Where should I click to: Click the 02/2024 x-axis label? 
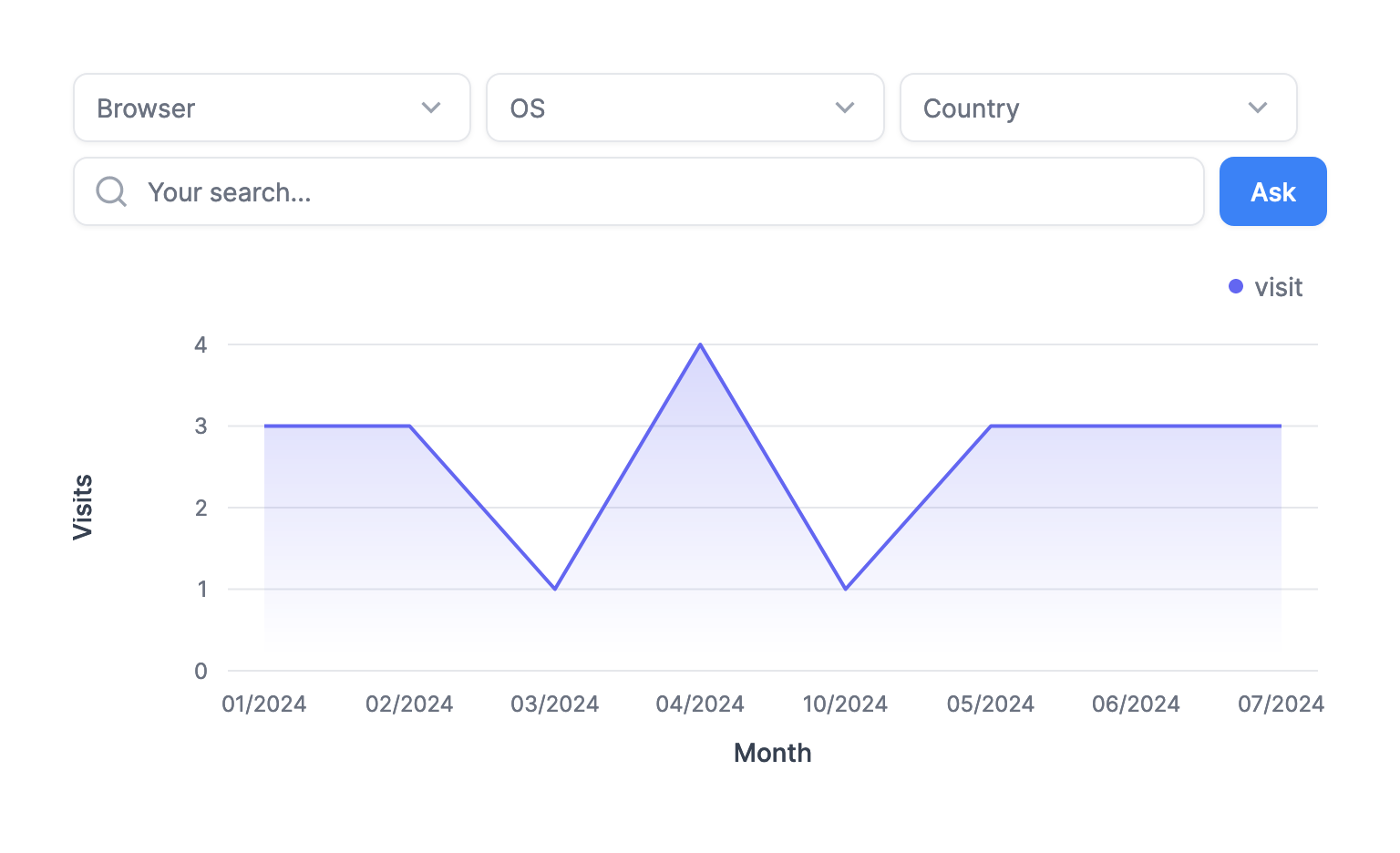point(409,704)
